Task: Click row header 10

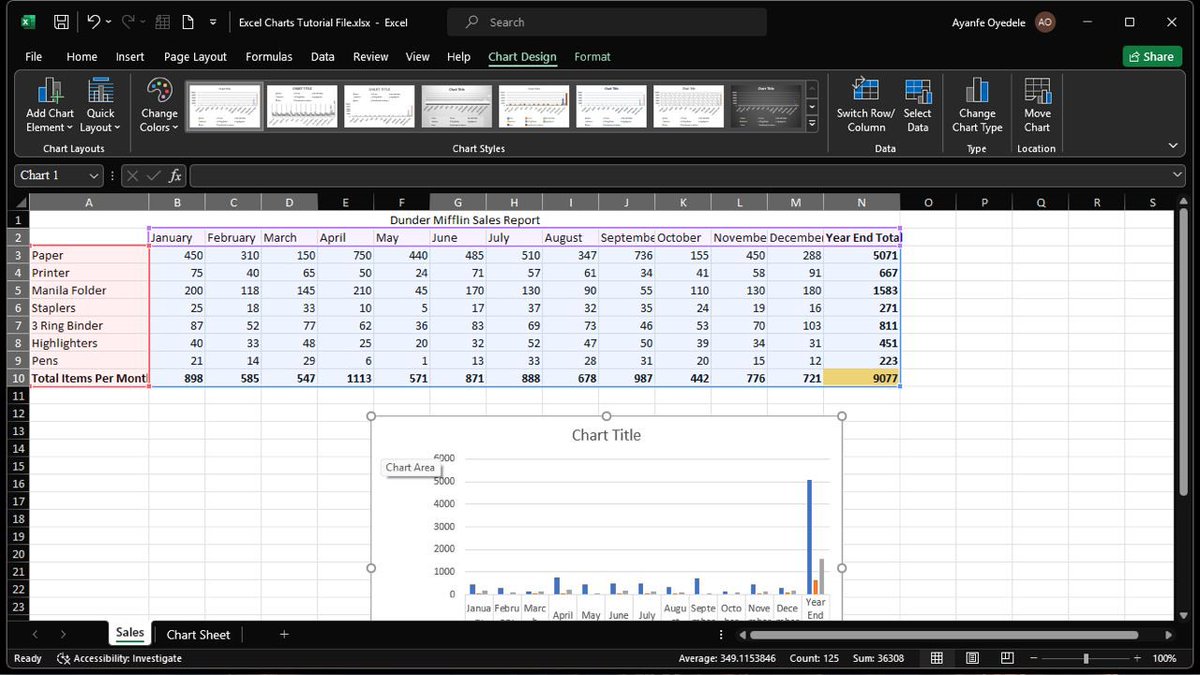Action: point(18,379)
